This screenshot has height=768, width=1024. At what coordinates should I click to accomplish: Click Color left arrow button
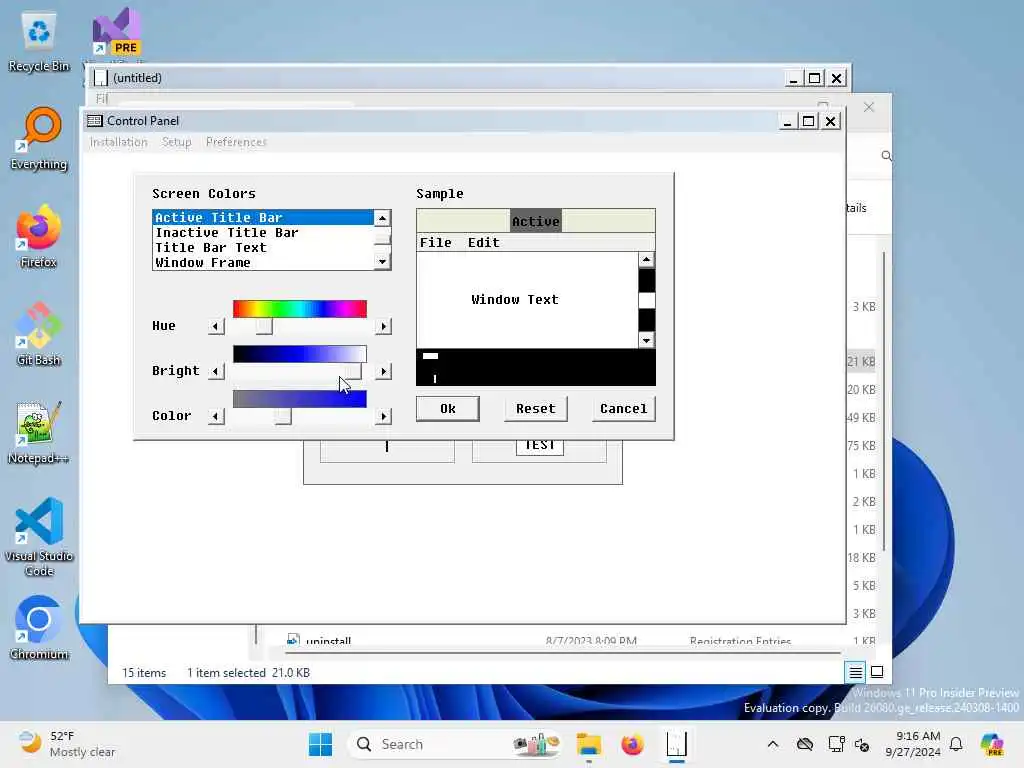coord(216,416)
